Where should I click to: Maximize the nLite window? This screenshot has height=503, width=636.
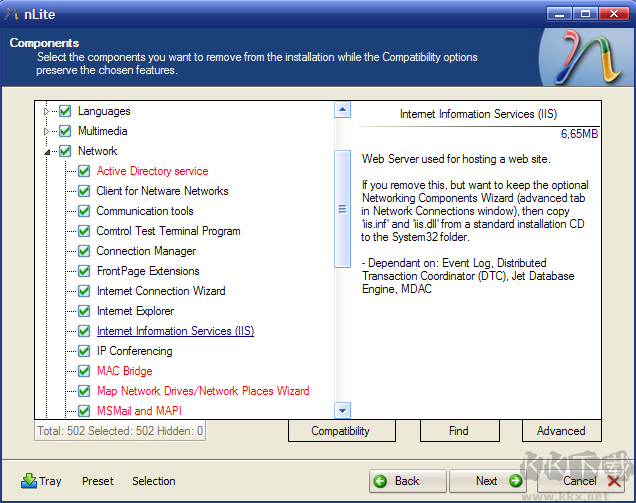click(585, 14)
